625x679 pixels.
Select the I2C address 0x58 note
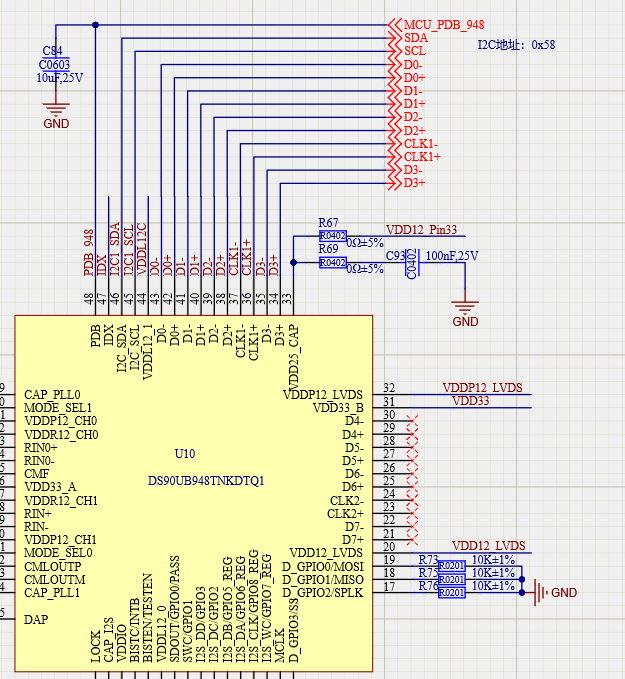click(x=516, y=45)
